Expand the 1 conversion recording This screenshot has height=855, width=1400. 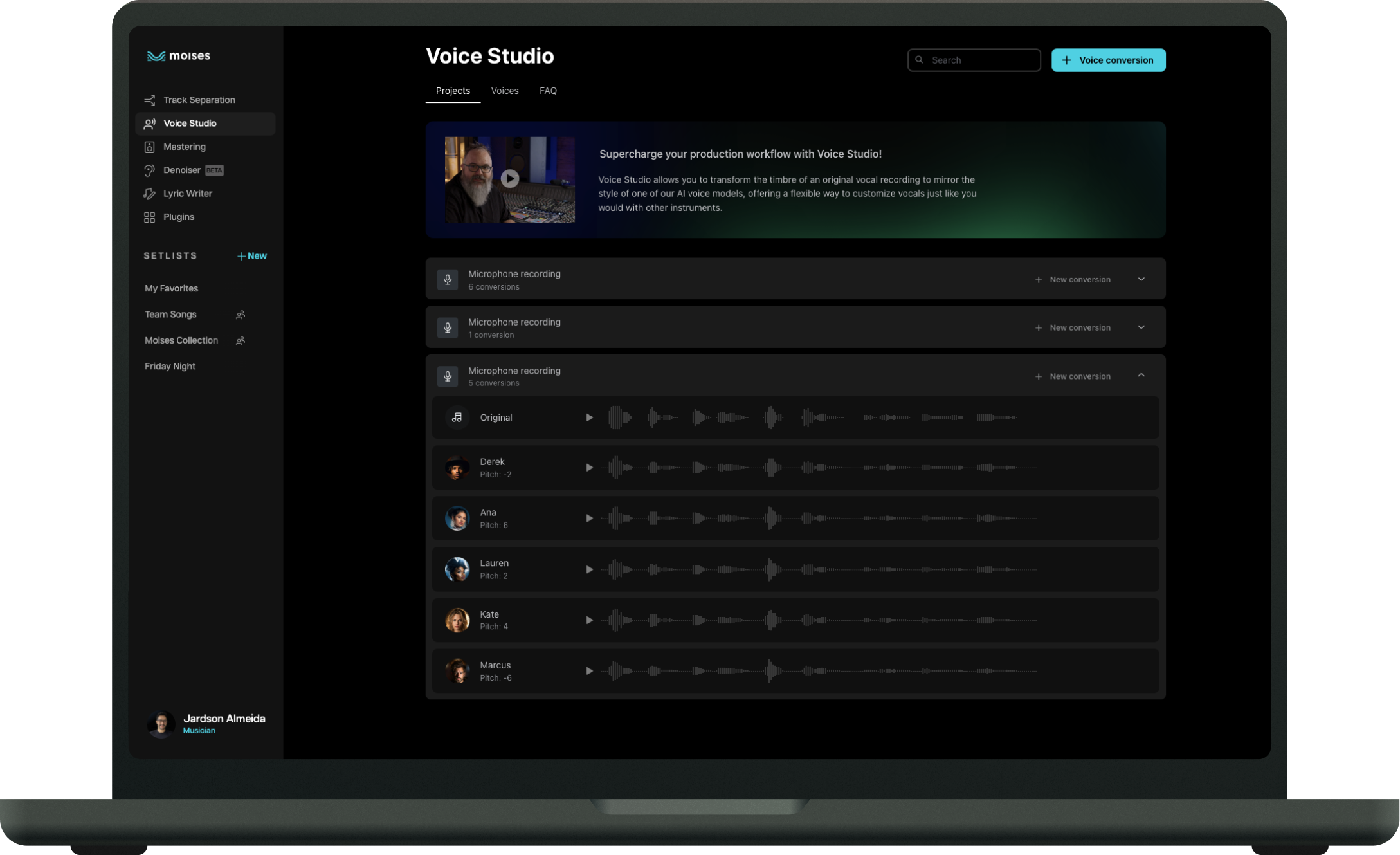pos(1141,327)
